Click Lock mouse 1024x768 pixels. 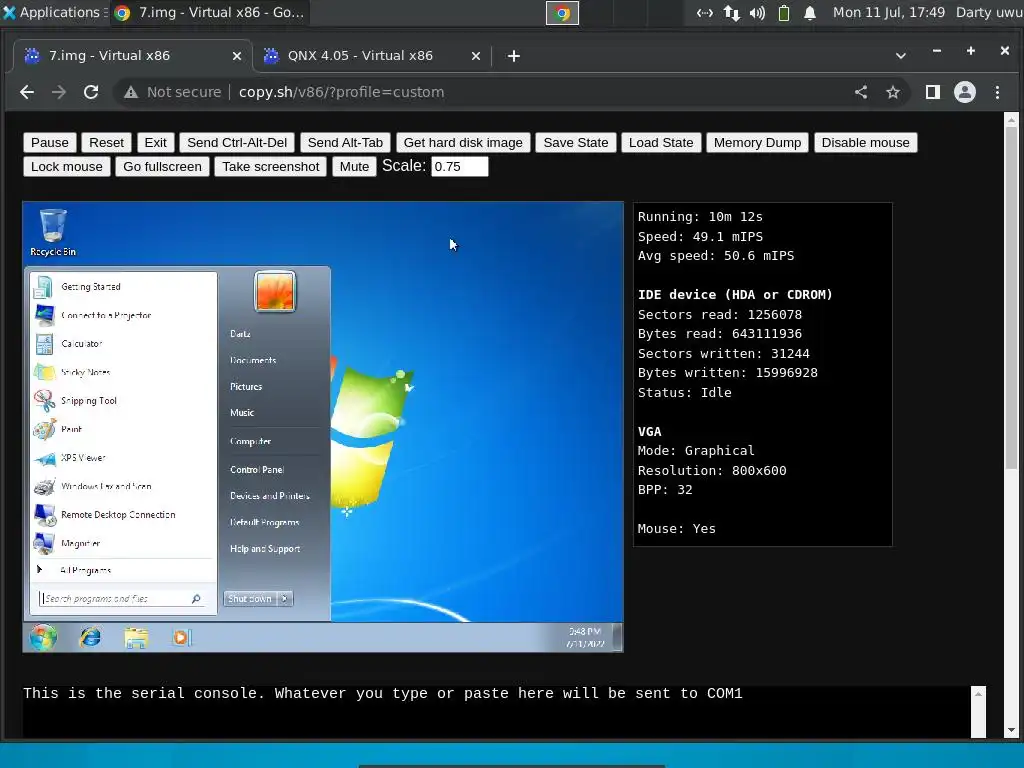click(67, 167)
